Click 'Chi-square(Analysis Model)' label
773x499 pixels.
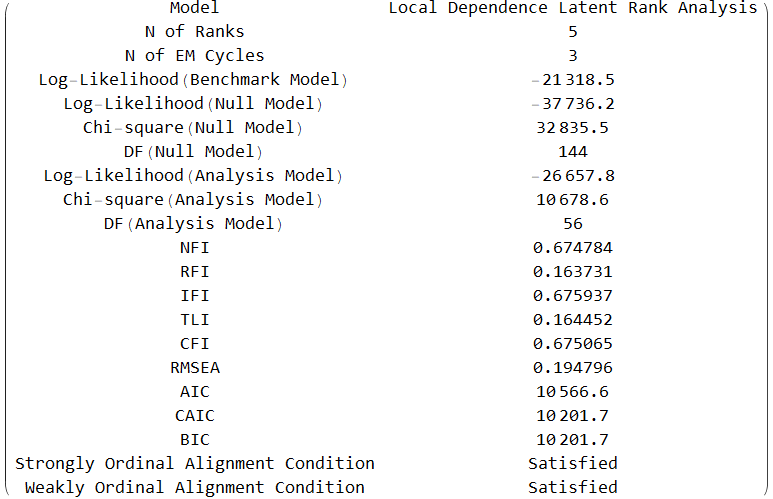point(194,200)
